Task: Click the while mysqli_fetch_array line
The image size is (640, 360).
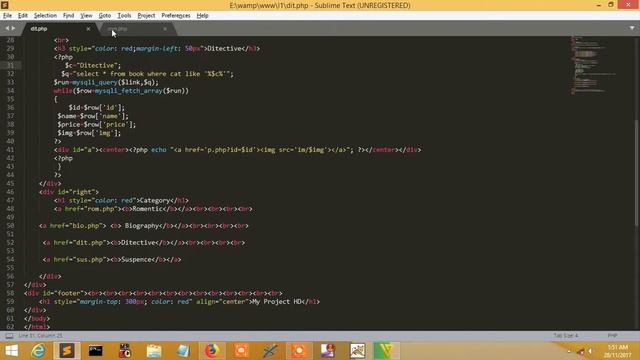Action: point(121,91)
